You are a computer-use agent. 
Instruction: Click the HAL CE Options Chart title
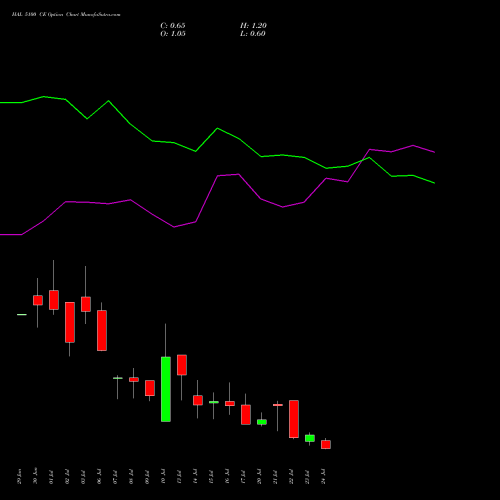(x=66, y=14)
